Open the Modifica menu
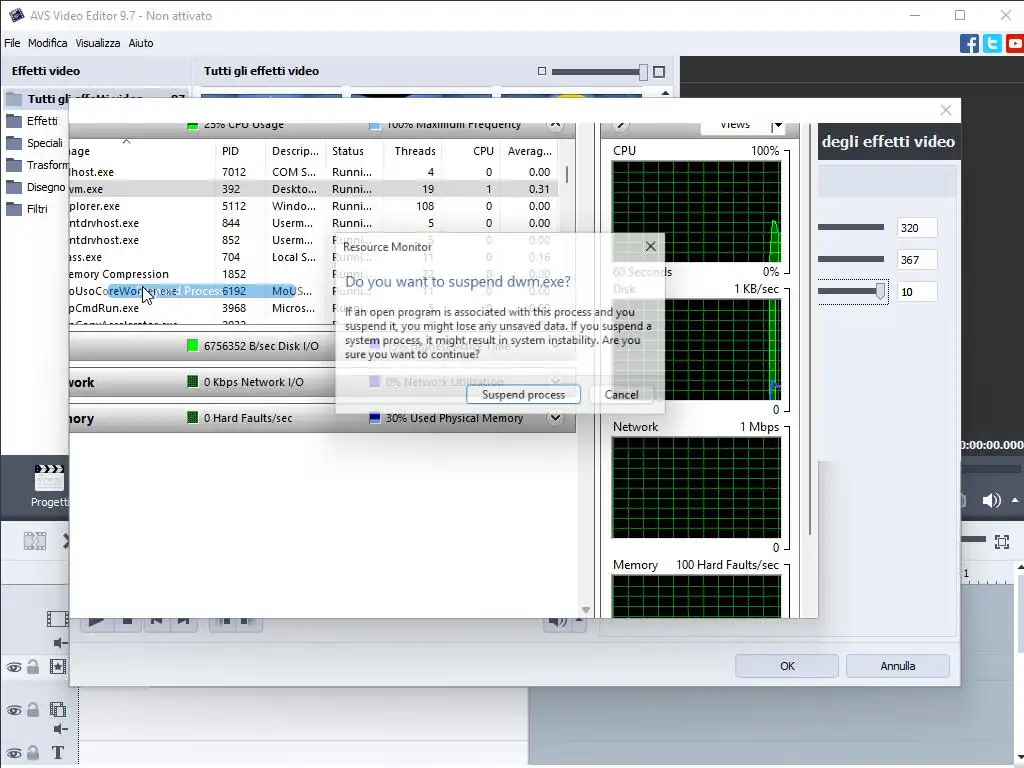1024x768 pixels. click(x=47, y=43)
